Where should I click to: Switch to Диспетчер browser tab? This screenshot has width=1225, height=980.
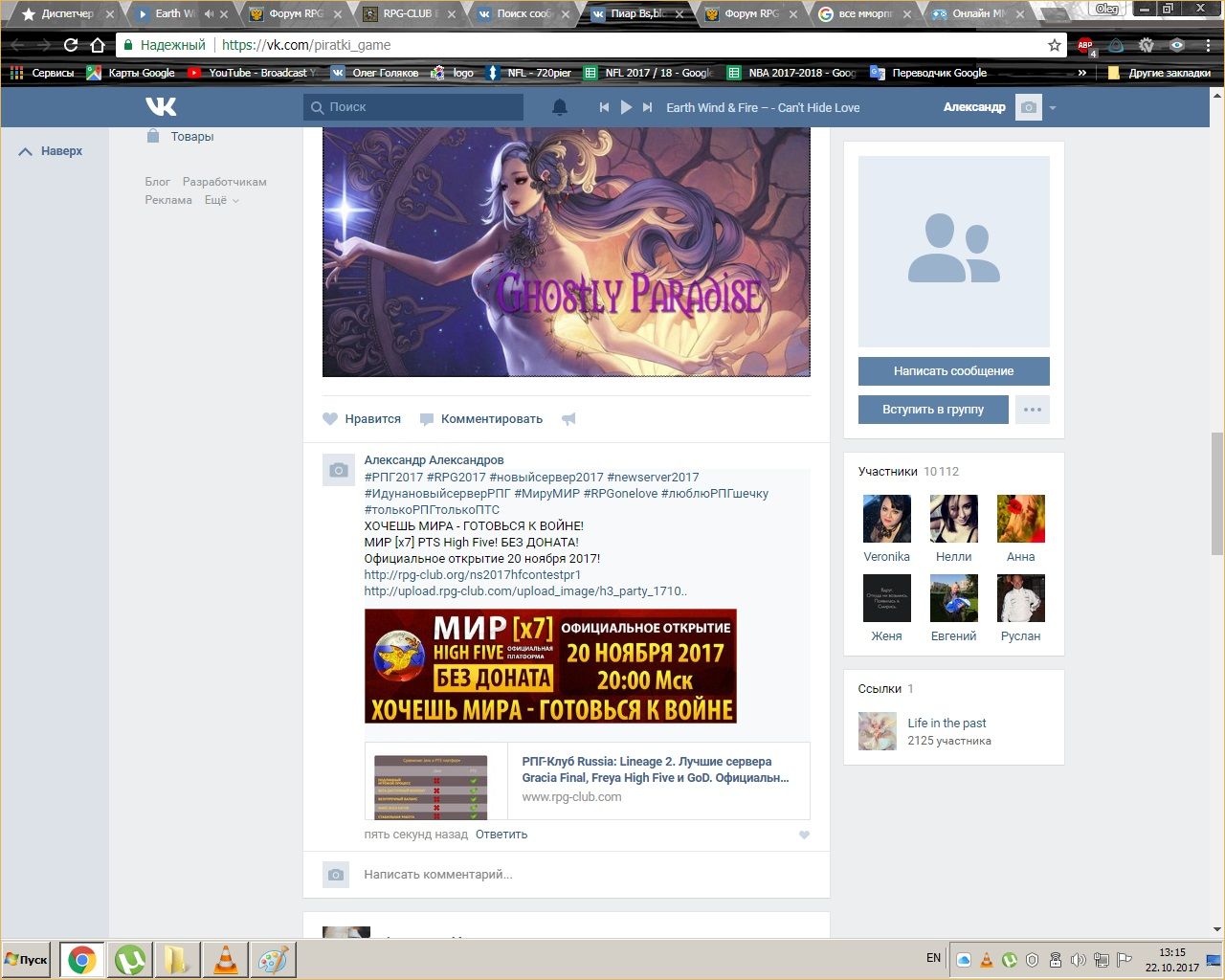(x=67, y=14)
